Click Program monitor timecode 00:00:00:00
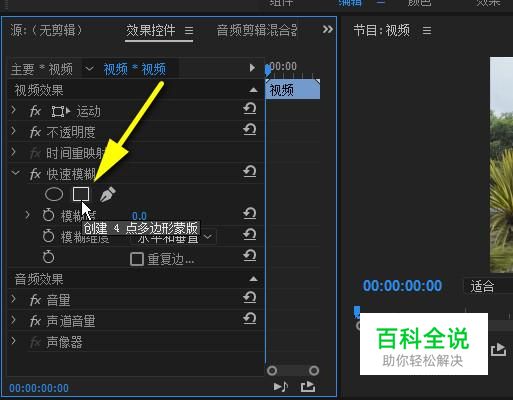Screen dimensions: 513x400 (402, 286)
